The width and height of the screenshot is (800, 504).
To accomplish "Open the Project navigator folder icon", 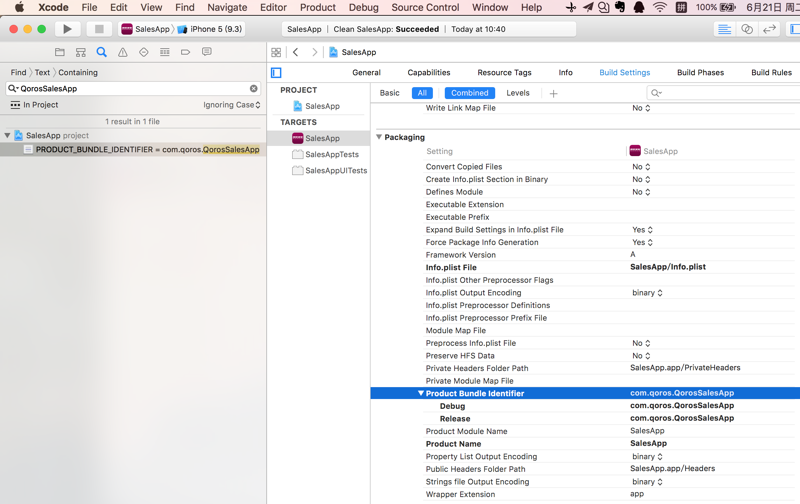I will point(60,52).
